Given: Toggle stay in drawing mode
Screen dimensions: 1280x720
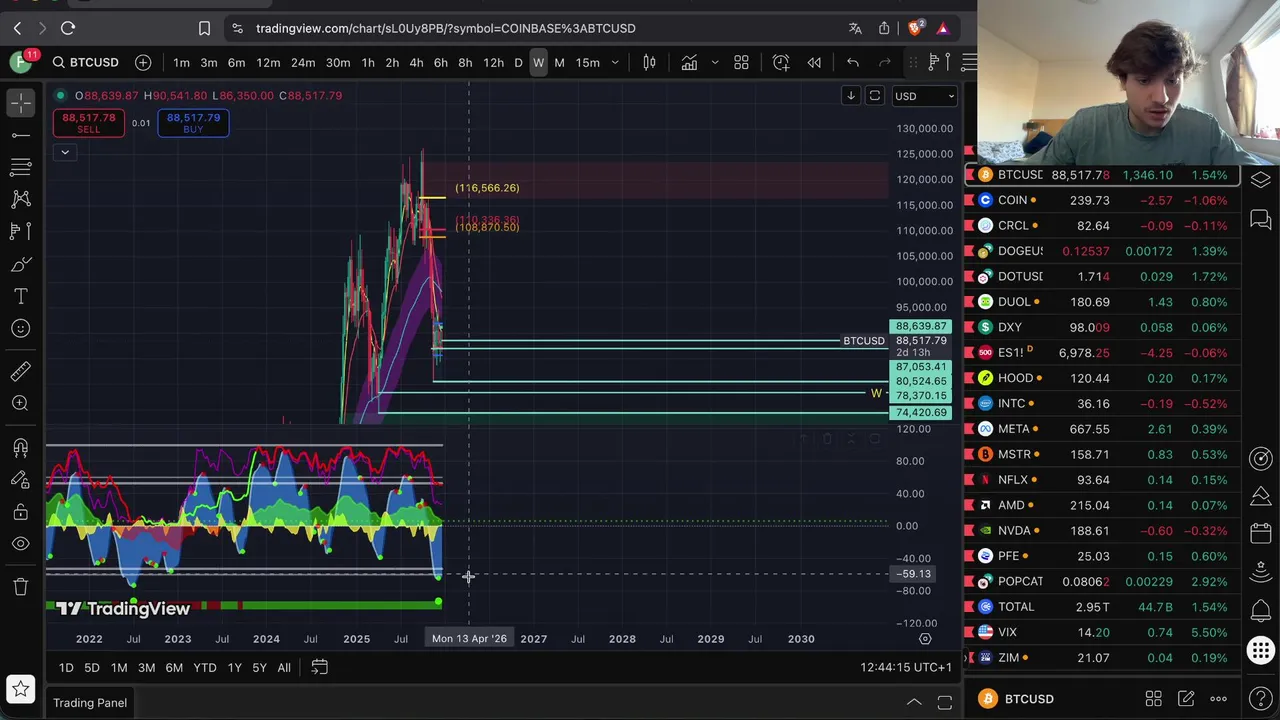Looking at the screenshot, I should [x=21, y=479].
